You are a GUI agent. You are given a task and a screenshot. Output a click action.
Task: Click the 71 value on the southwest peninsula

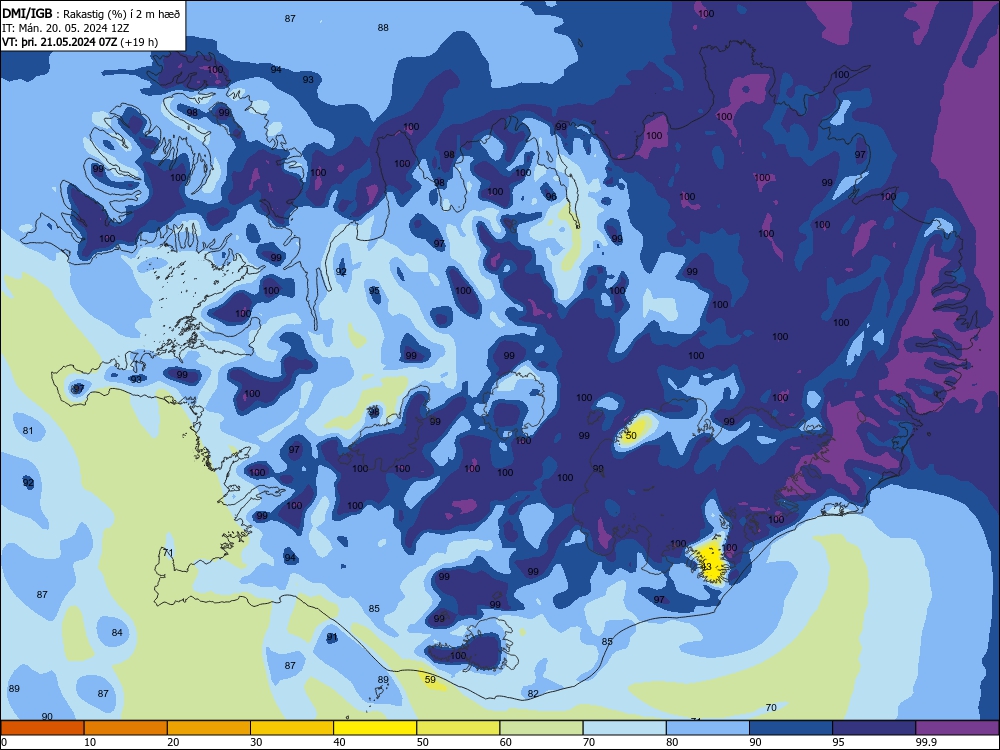click(168, 552)
